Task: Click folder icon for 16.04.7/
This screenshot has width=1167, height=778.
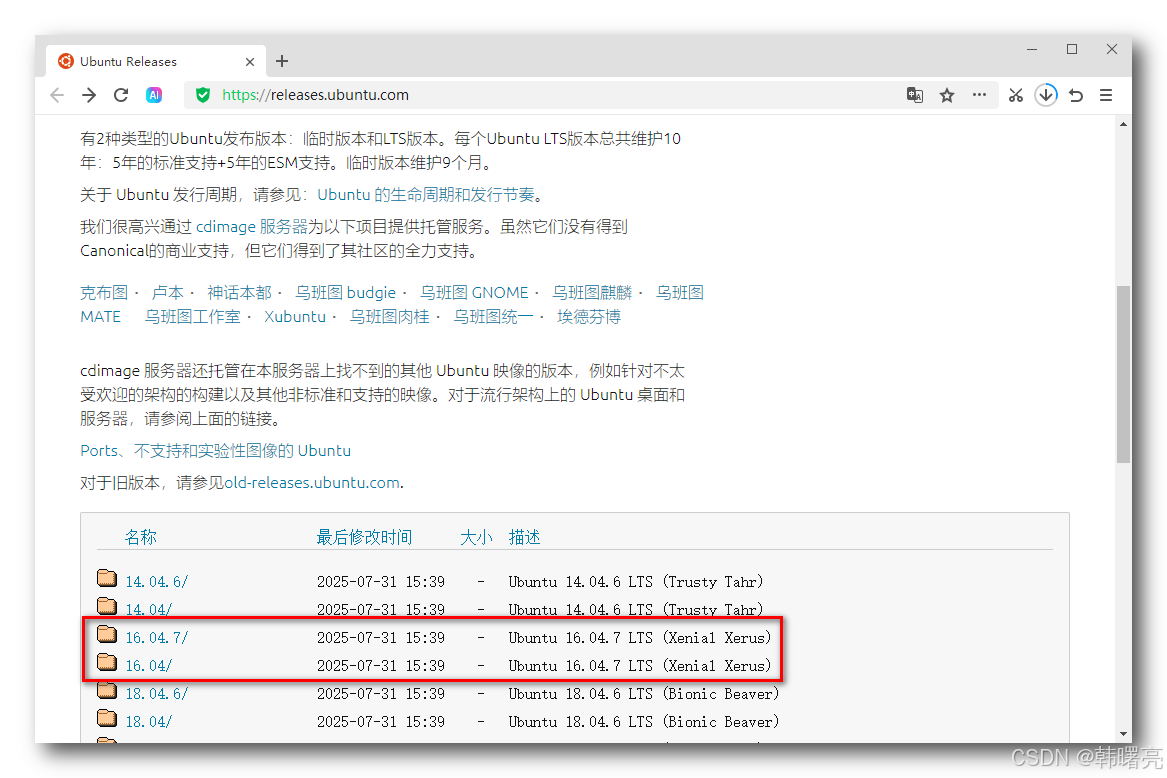Action: coord(107,634)
